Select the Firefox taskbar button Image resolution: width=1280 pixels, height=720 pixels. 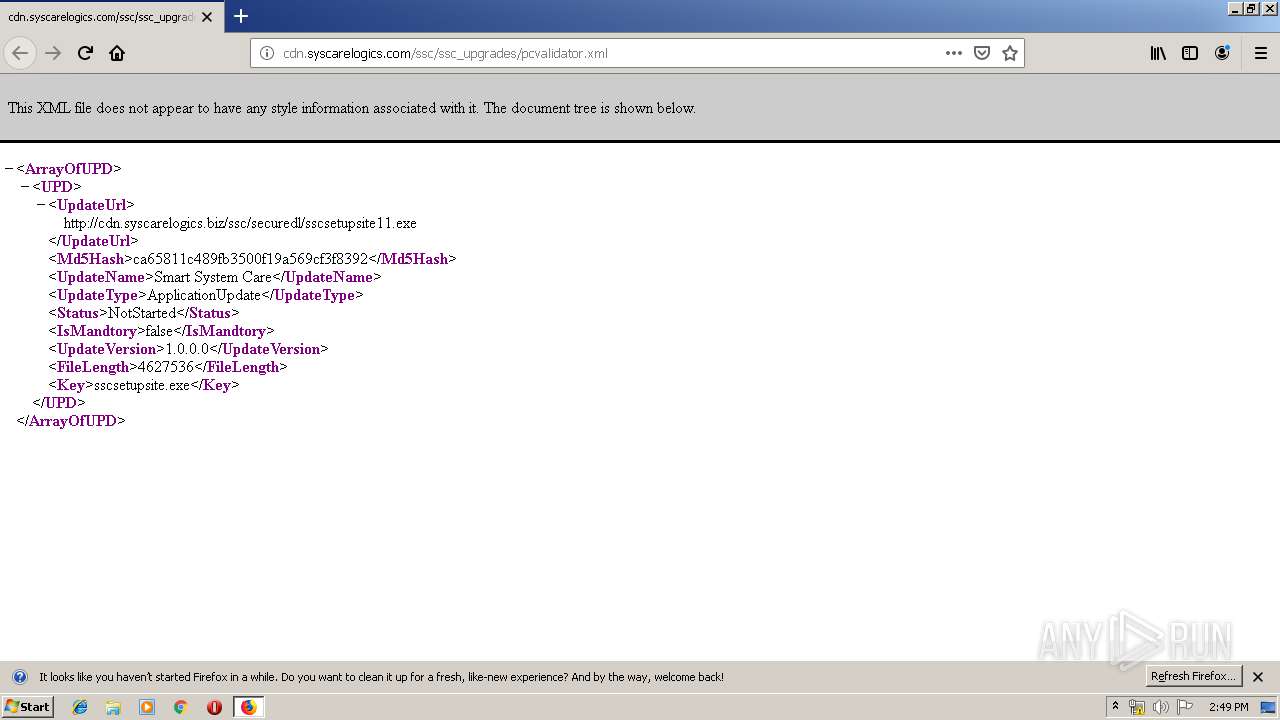248,707
